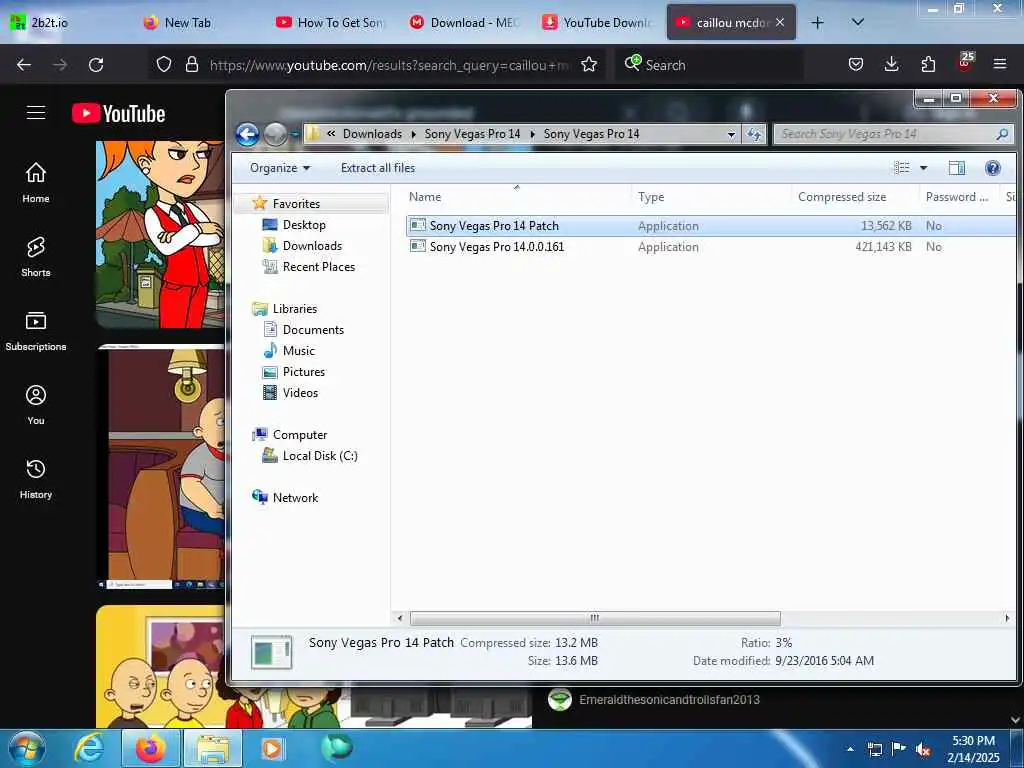Screen dimensions: 1024x768
Task: Click the YouTube logo
Action: (118, 113)
